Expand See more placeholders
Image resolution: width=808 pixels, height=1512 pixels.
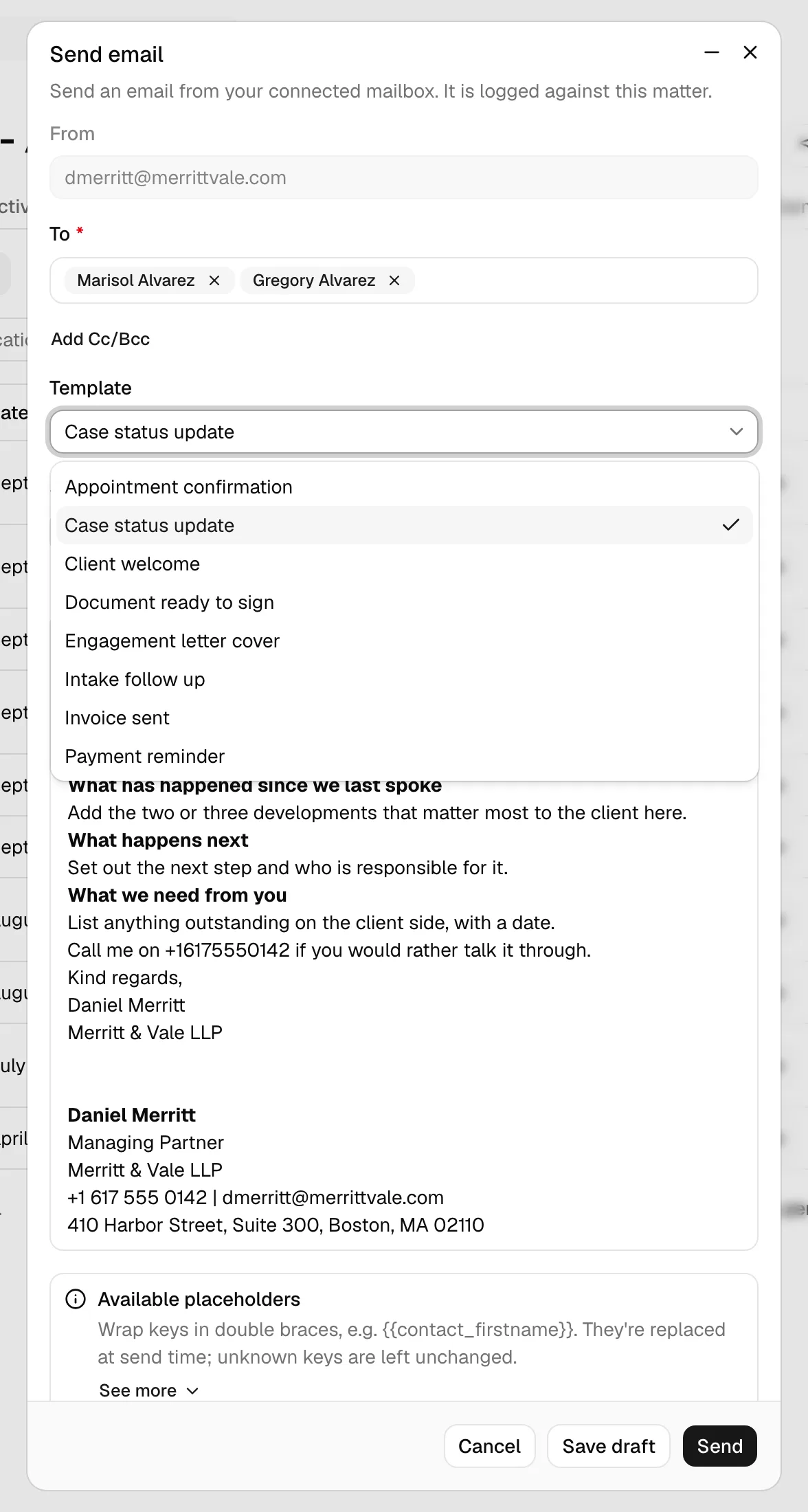coord(148,1390)
